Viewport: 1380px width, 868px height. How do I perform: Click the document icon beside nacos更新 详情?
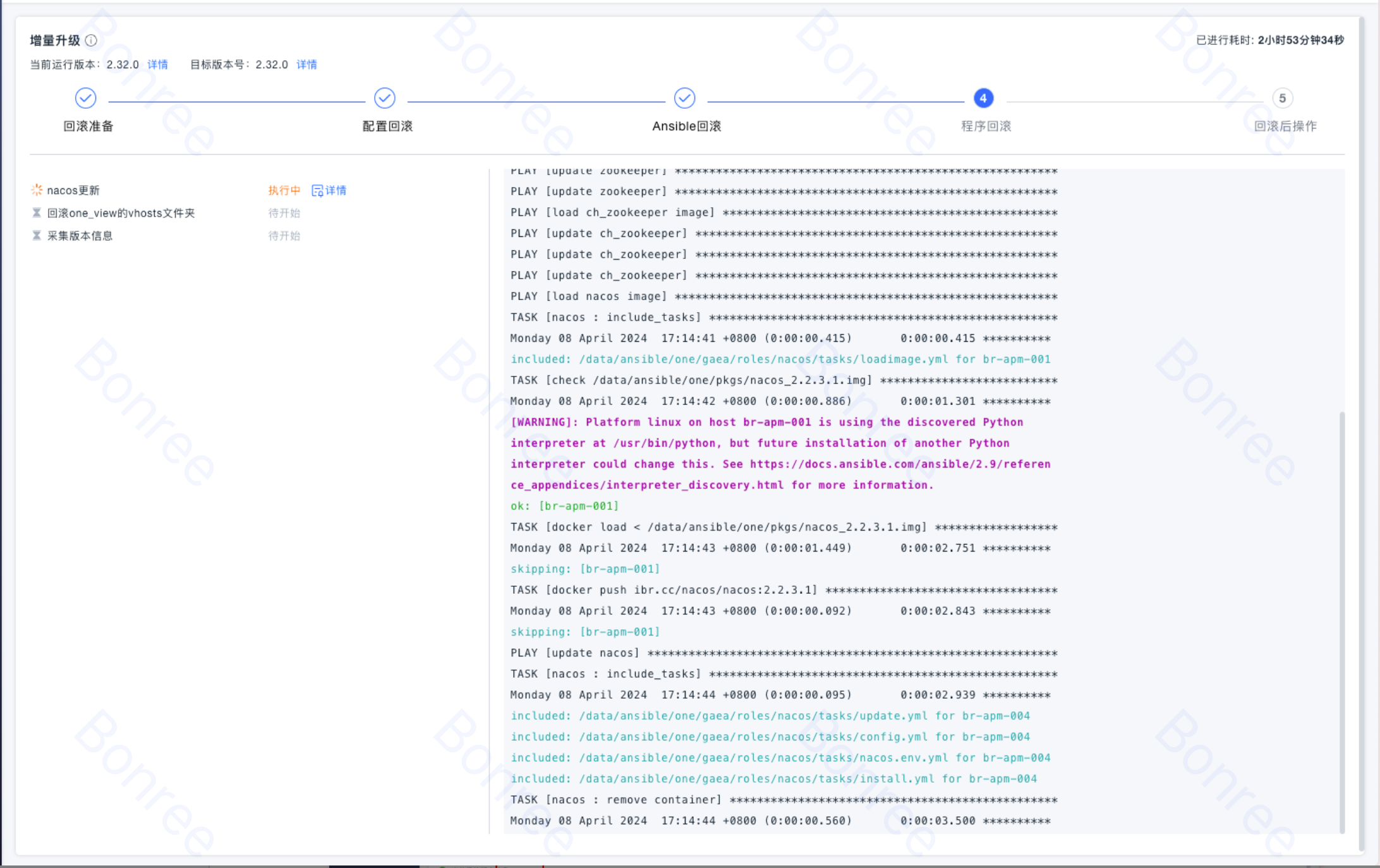coord(317,190)
